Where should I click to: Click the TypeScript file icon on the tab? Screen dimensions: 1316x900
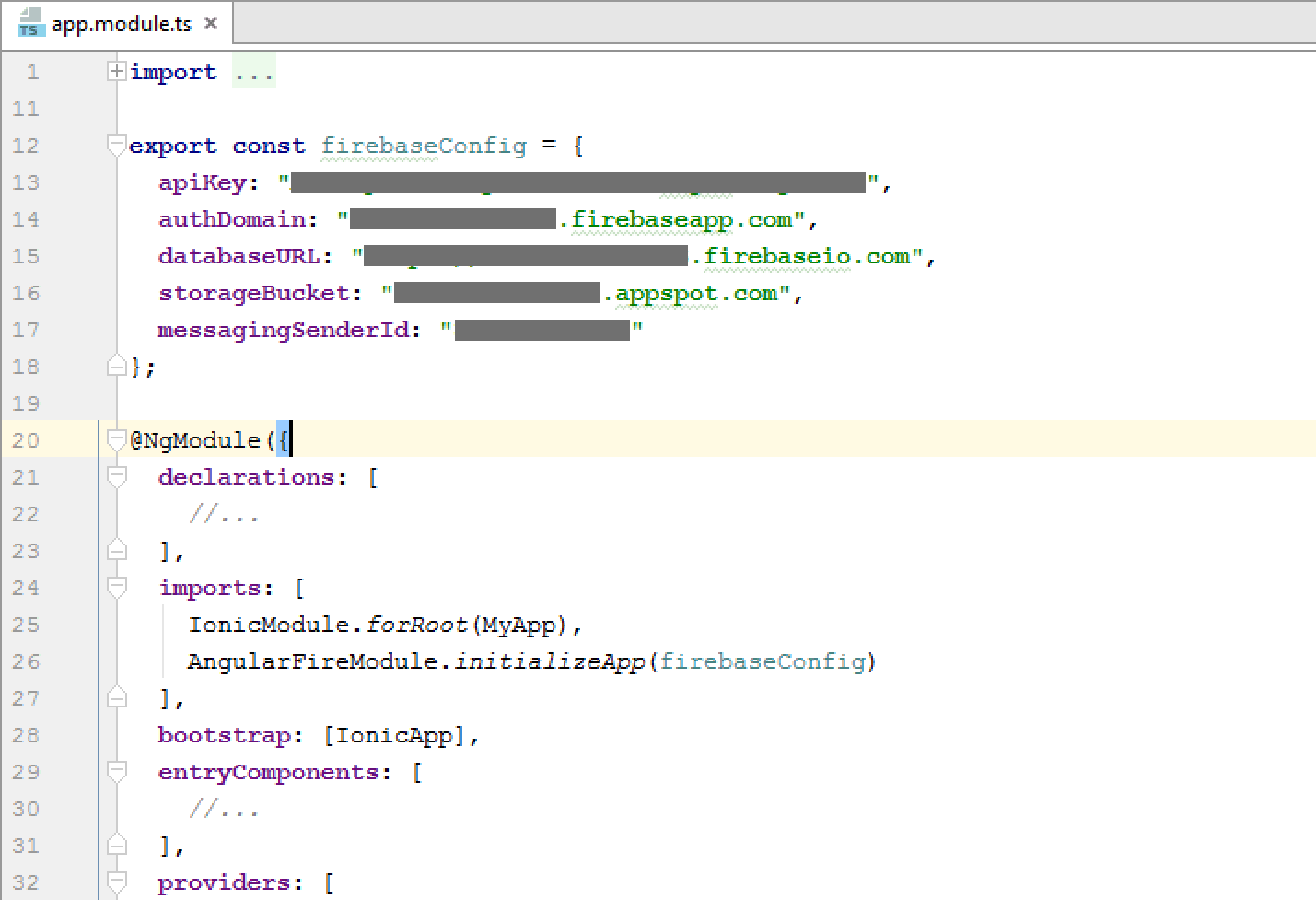click(29, 23)
